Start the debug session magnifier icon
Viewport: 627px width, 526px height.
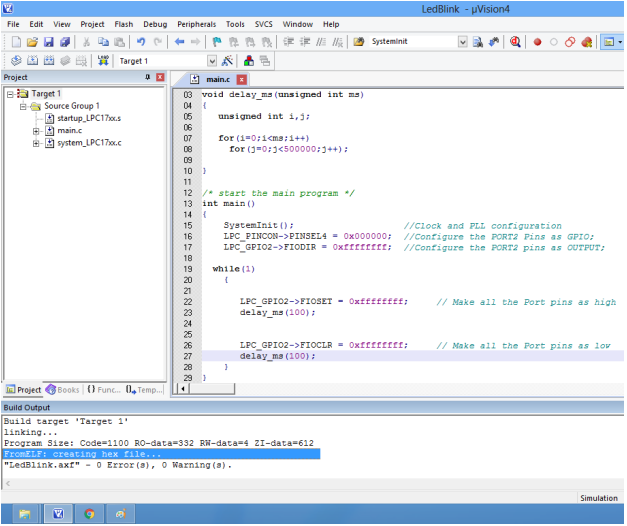coord(515,42)
